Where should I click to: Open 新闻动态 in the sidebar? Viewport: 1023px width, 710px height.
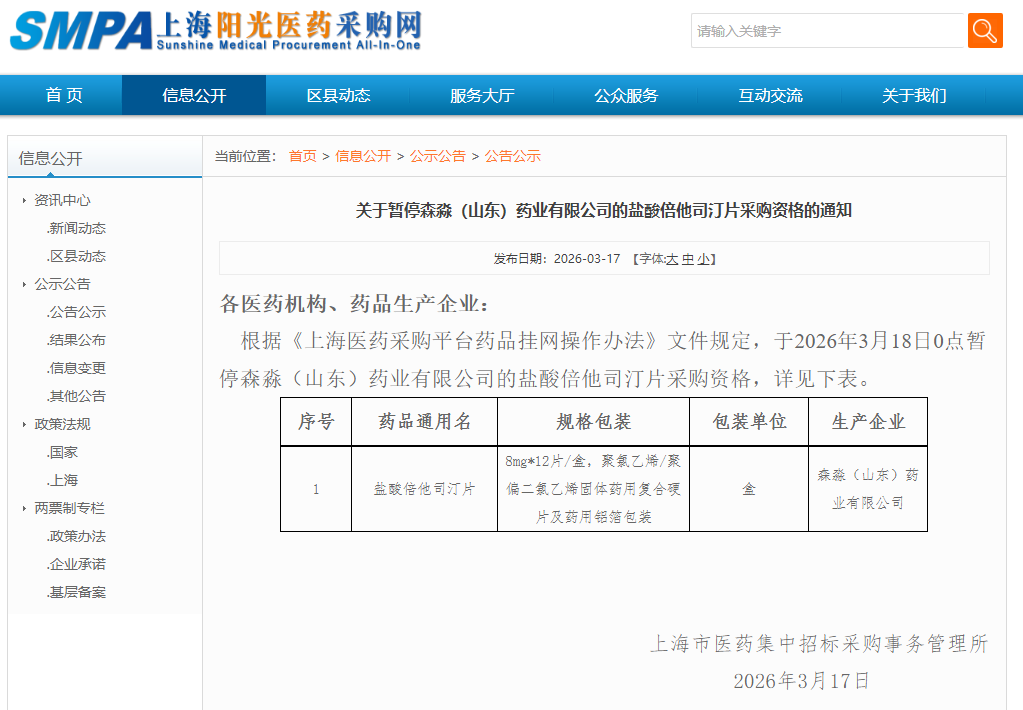77,228
